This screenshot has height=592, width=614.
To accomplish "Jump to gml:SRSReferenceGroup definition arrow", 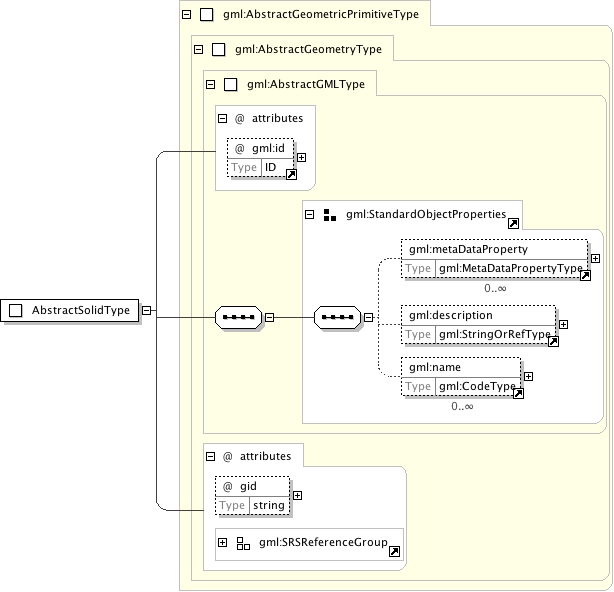I will [x=394, y=552].
